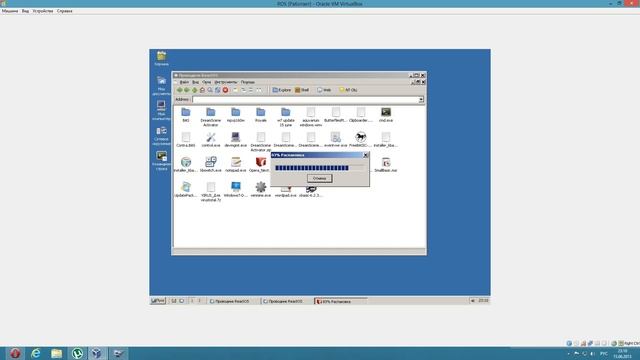
Task: Open the Вид menu in ReactOS explorer
Action: [x=196, y=82]
